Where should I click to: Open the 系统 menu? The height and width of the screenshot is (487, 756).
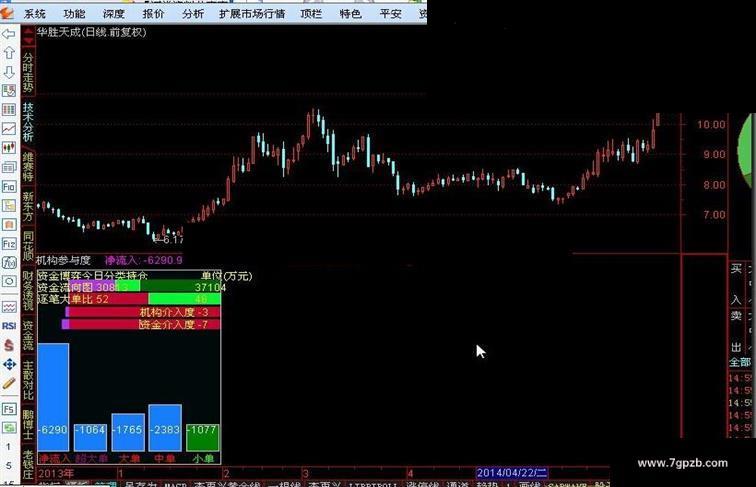(35, 14)
